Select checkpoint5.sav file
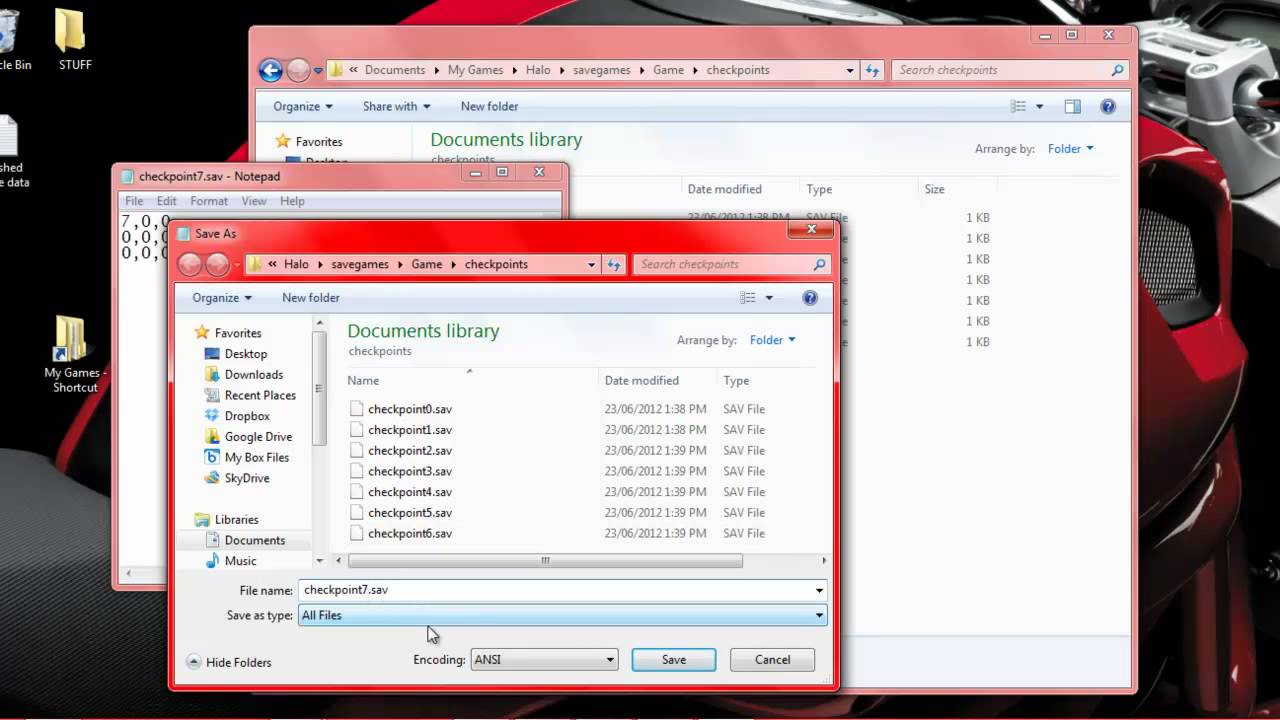Viewport: 1280px width, 720px height. point(410,513)
